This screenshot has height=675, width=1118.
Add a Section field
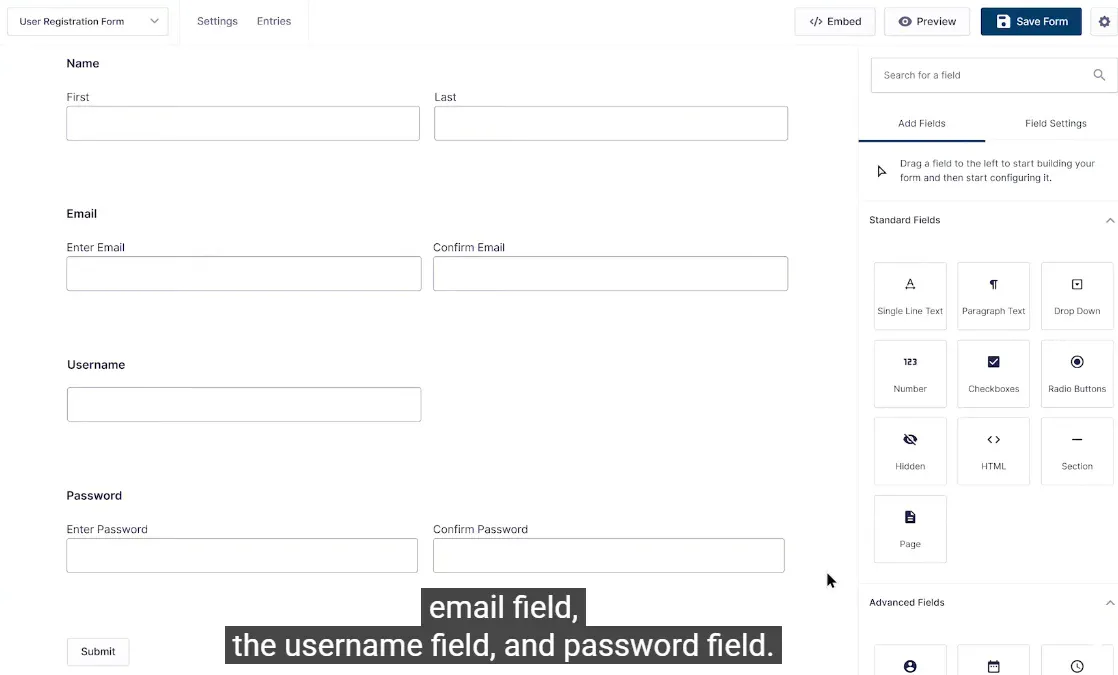point(1077,451)
